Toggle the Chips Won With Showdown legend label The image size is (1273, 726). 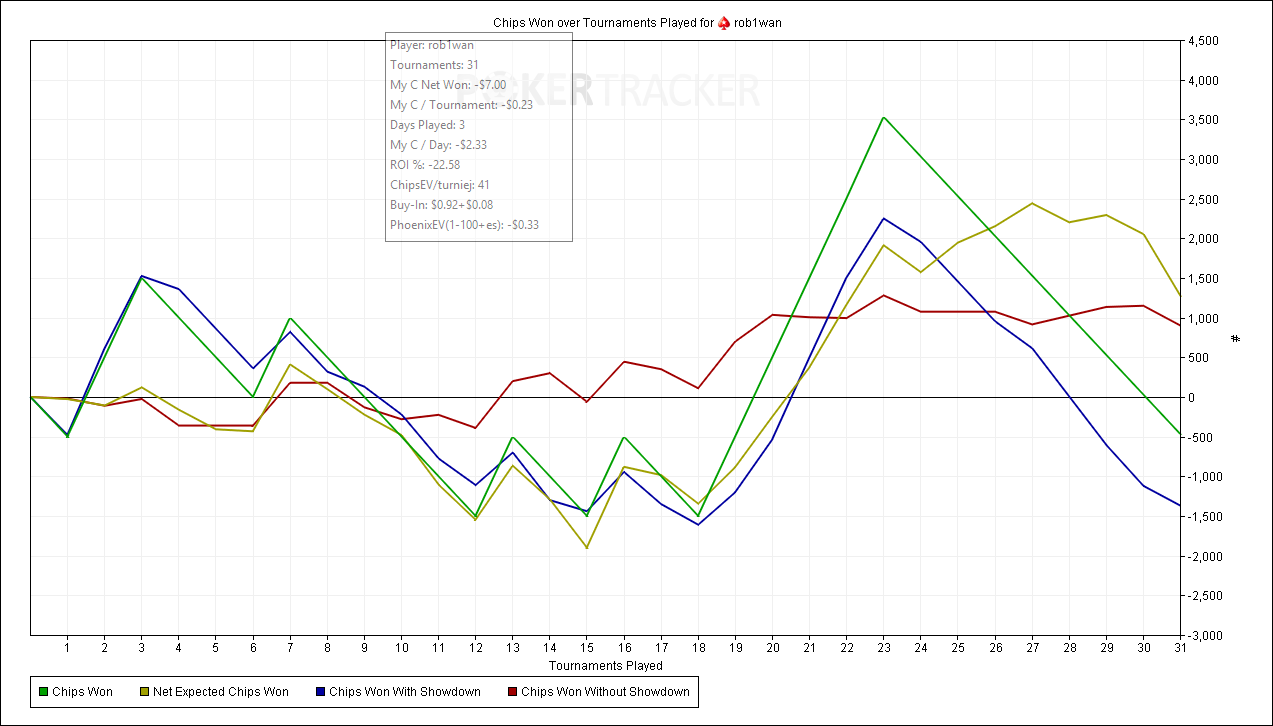(x=405, y=692)
